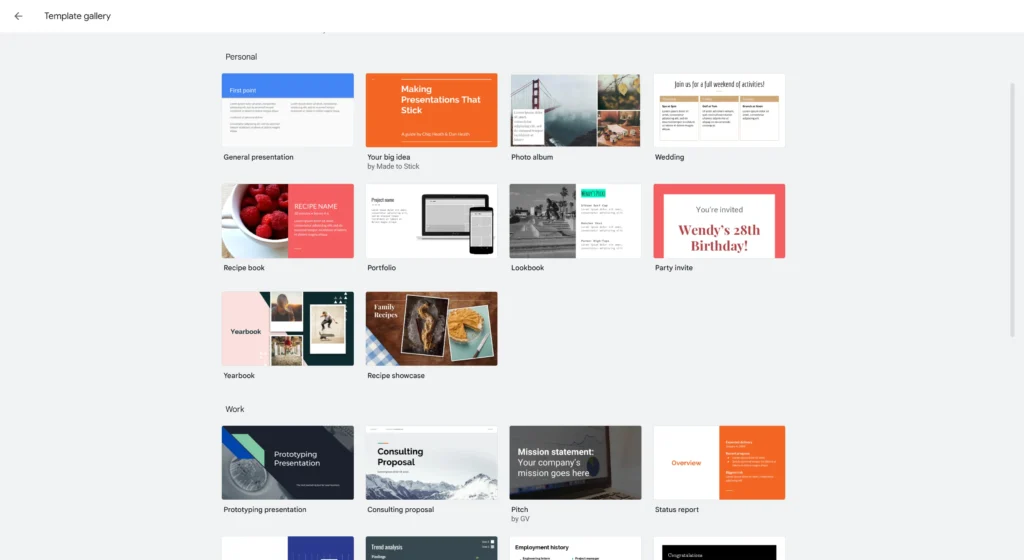This screenshot has height=560, width=1024.
Task: Open the Lookbook template thumbnail
Action: coord(575,221)
